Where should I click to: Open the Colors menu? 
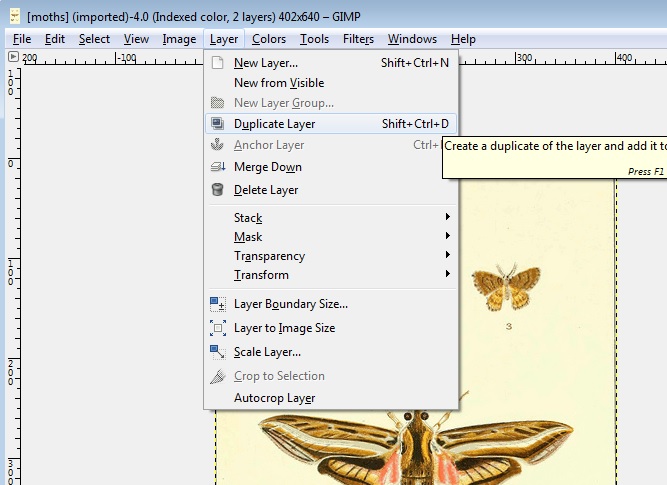(x=268, y=39)
